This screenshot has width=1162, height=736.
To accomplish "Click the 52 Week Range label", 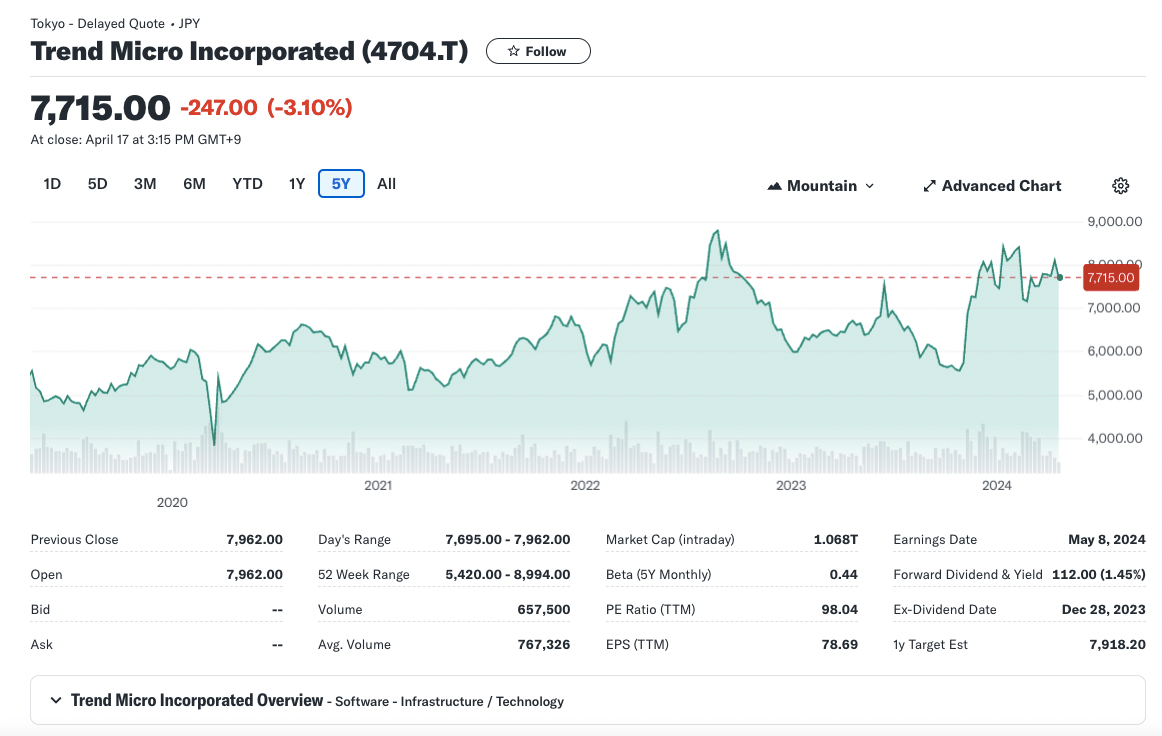I will click(364, 574).
